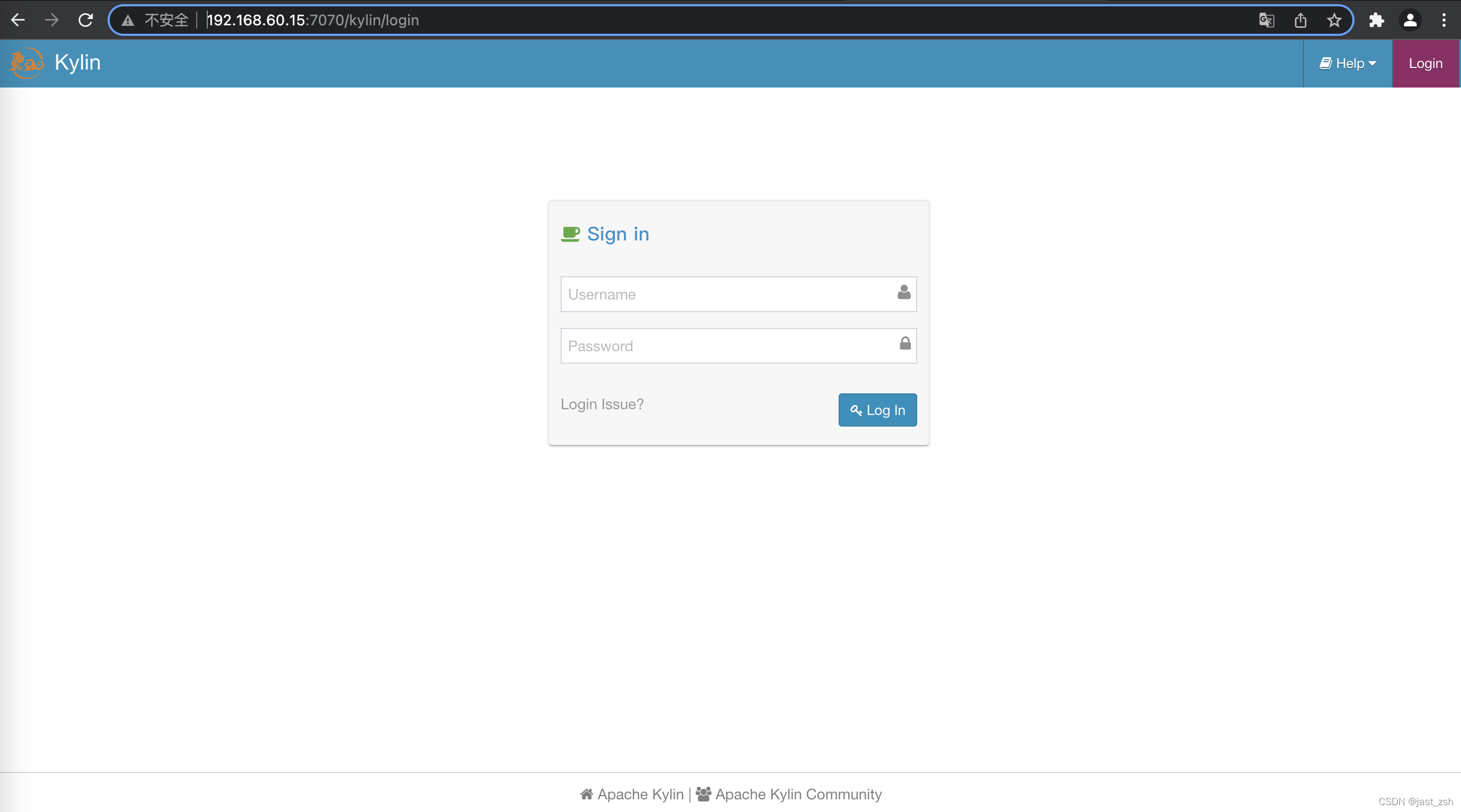Click the share page icon
The image size is (1461, 812).
point(1300,21)
